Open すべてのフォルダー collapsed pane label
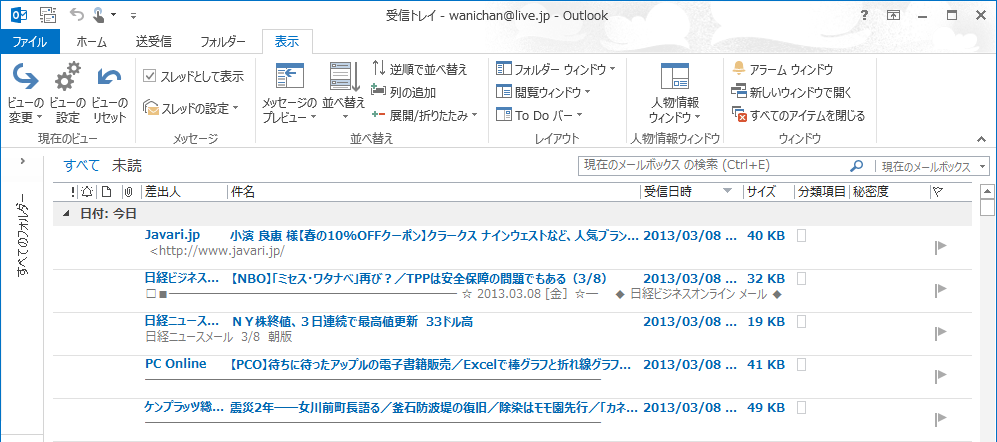Viewport: 997px width, 442px height. [x=23, y=235]
